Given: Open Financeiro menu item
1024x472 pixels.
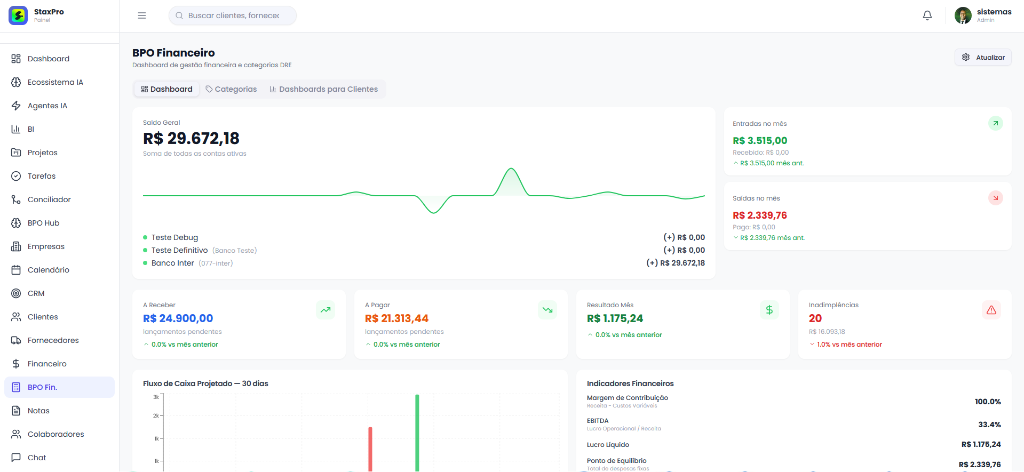Looking at the screenshot, I should pyautogui.click(x=59, y=364).
